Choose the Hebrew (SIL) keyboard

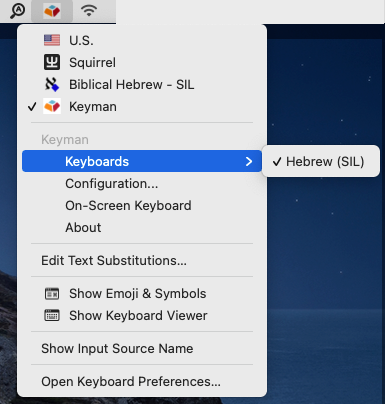[x=321, y=161]
